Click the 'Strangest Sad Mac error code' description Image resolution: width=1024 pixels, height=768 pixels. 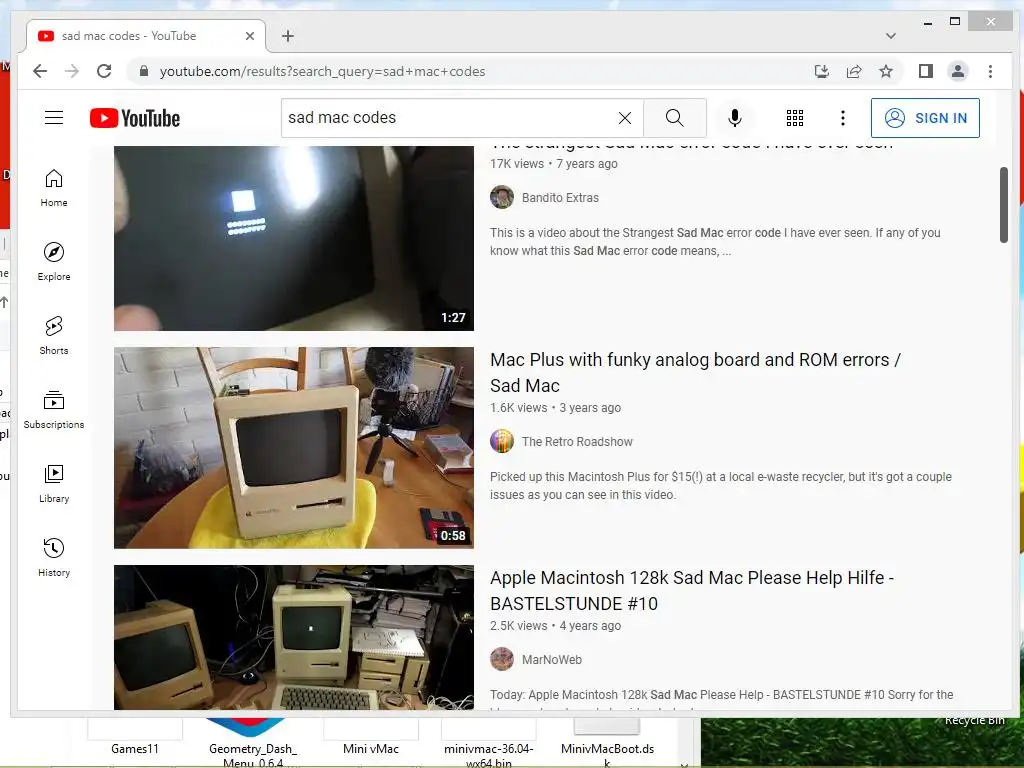tap(715, 242)
